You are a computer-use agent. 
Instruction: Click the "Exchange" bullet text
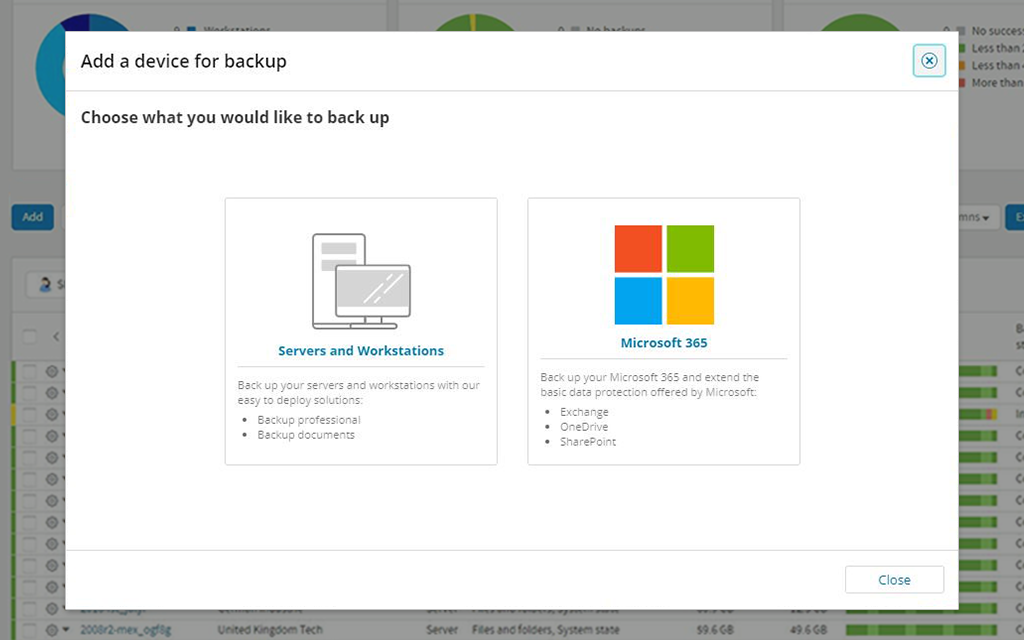pos(584,412)
